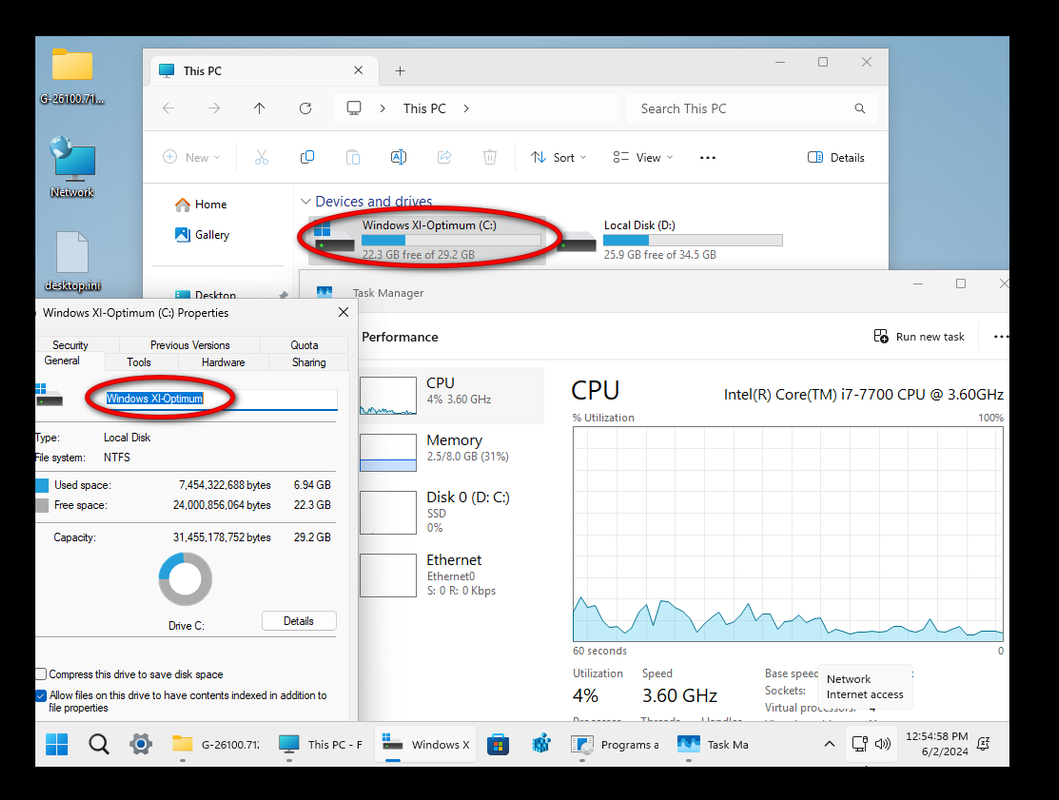This screenshot has width=1059, height=800.
Task: Select Memory in the Performance list
Action: tap(451, 452)
